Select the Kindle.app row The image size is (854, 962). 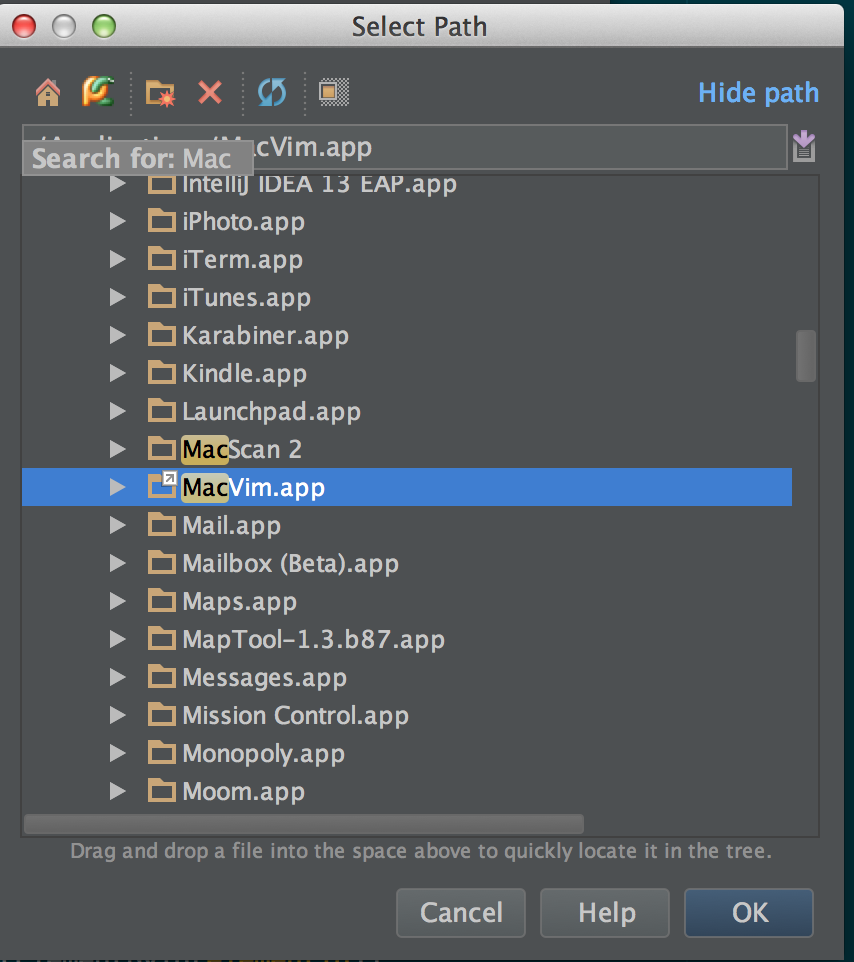point(407,373)
